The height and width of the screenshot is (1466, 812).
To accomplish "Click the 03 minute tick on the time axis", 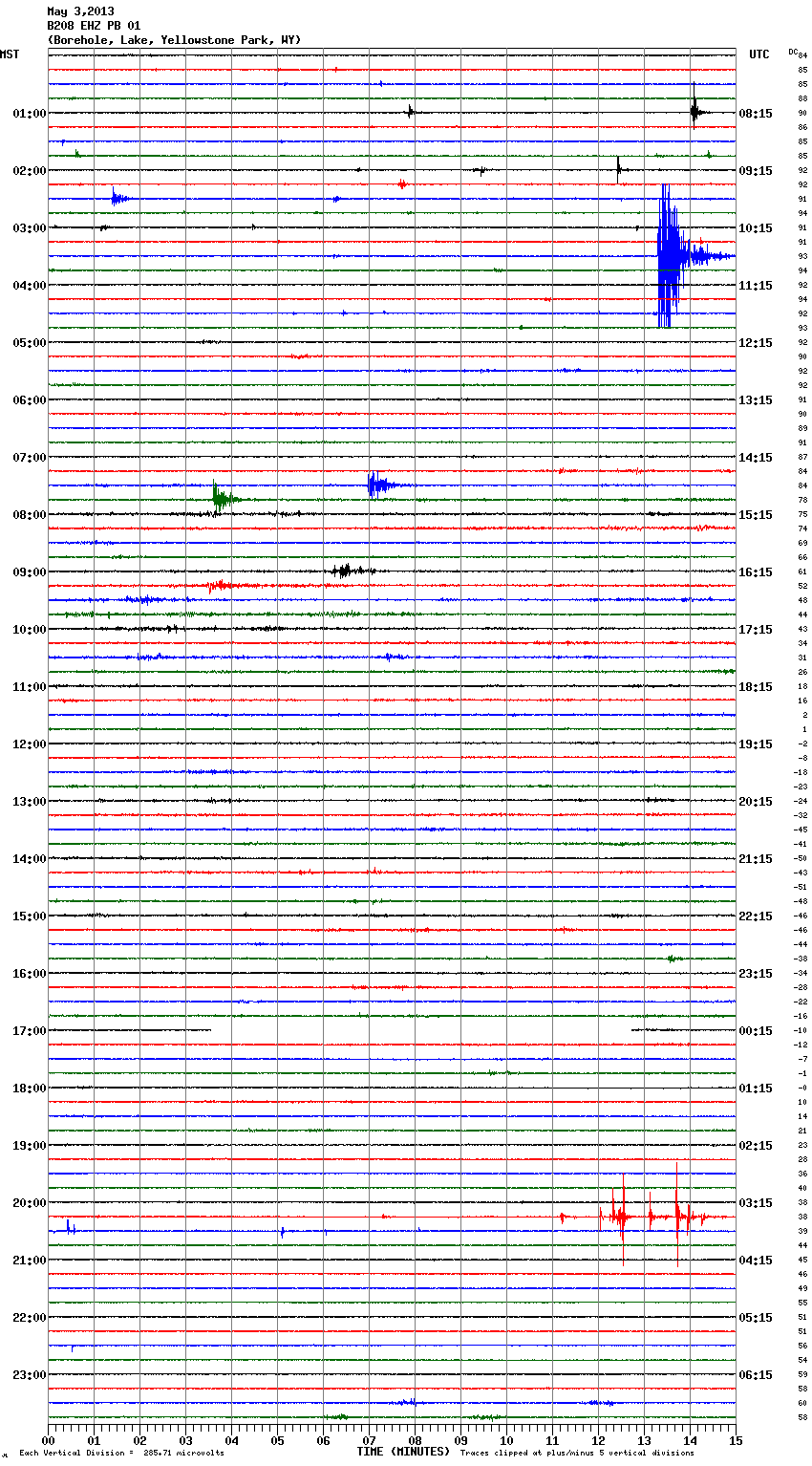I will click(185, 1440).
